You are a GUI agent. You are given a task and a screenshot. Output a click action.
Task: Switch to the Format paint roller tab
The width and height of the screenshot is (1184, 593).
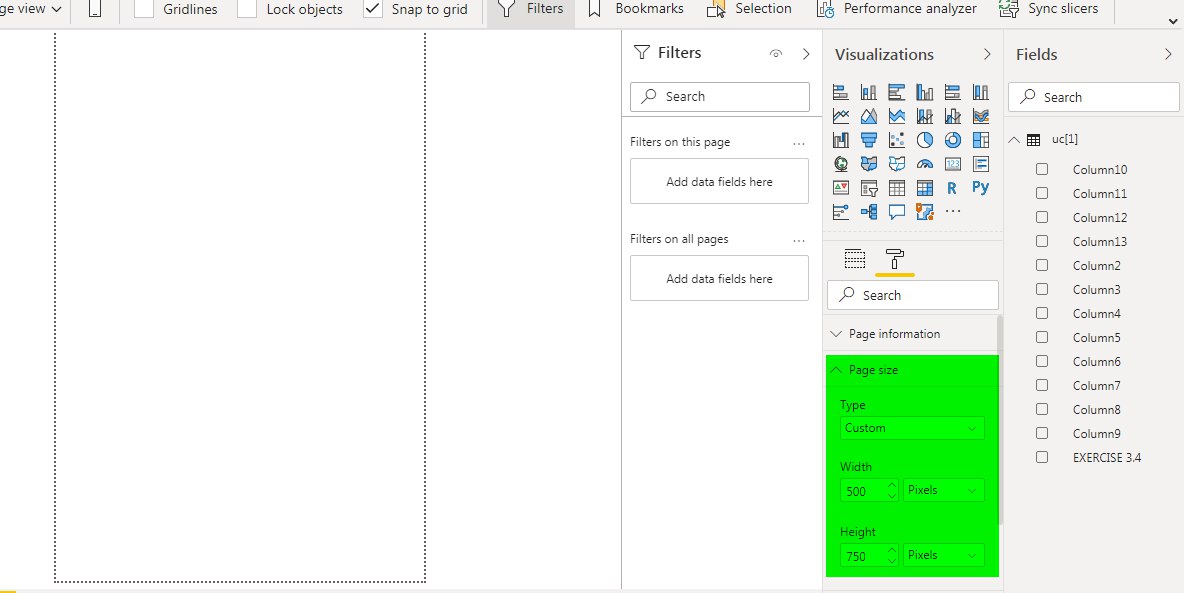pos(895,258)
